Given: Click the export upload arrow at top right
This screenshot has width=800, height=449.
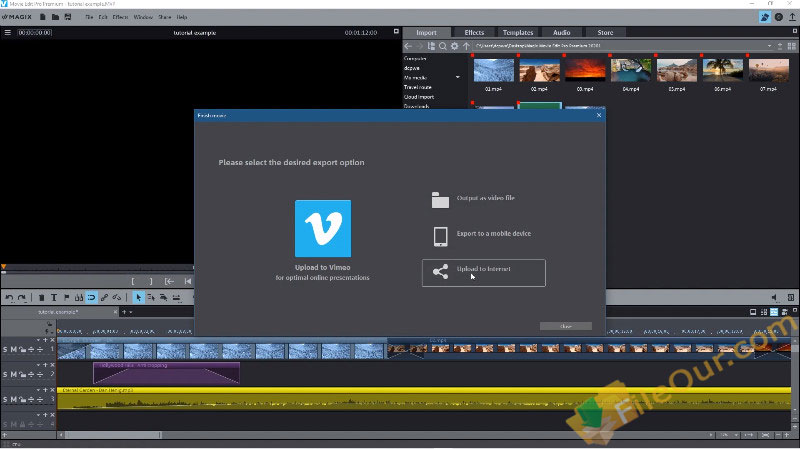Looking at the screenshot, I should point(792,17).
